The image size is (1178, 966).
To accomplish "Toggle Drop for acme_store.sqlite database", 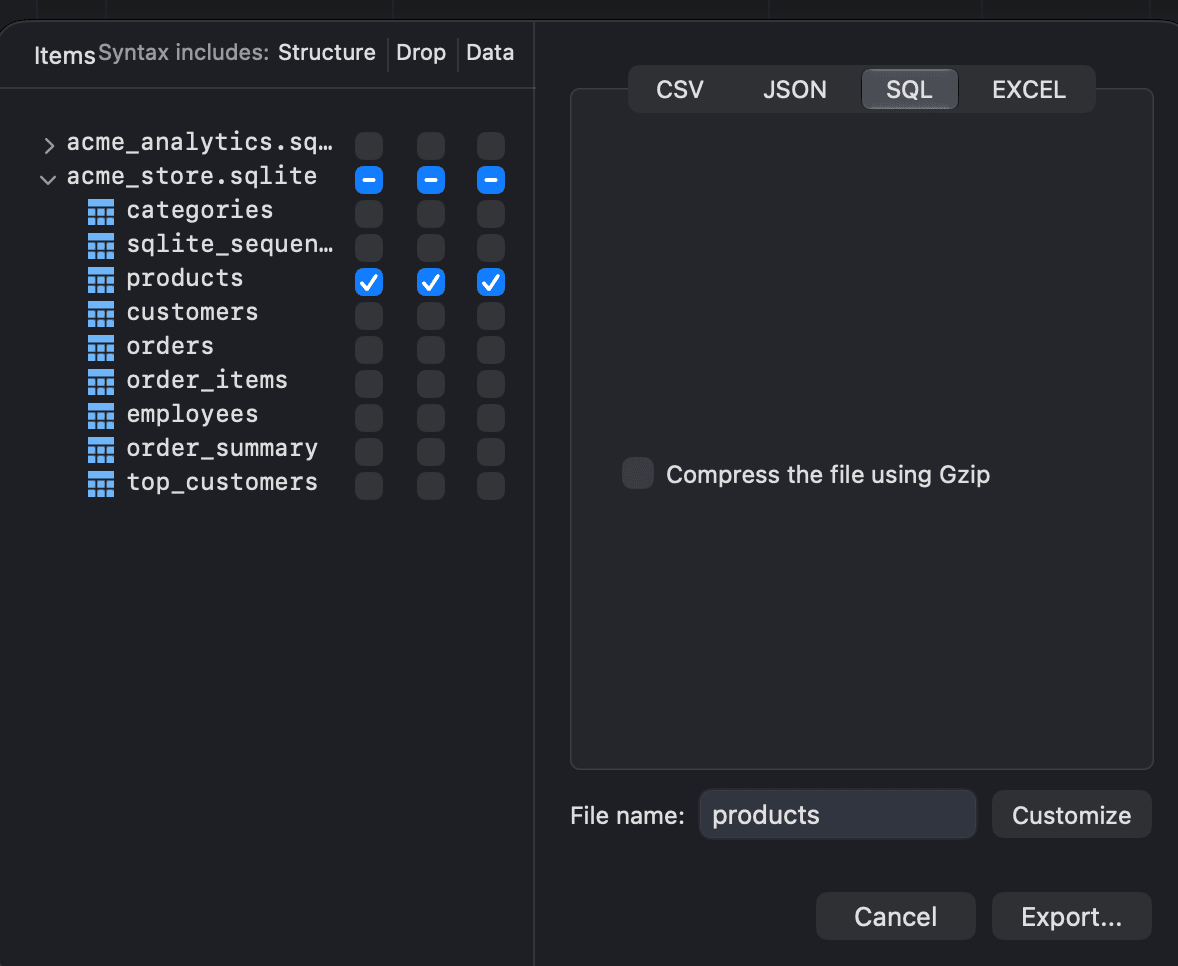I will (430, 180).
